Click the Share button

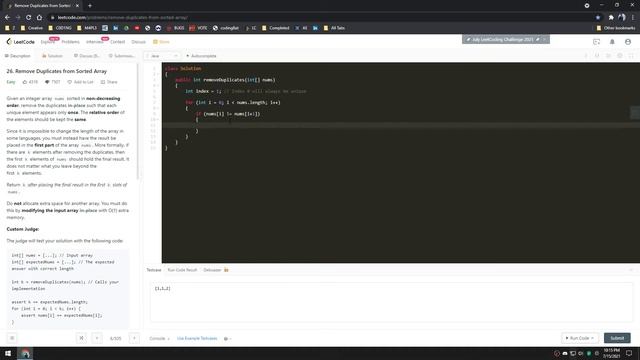(x=109, y=82)
